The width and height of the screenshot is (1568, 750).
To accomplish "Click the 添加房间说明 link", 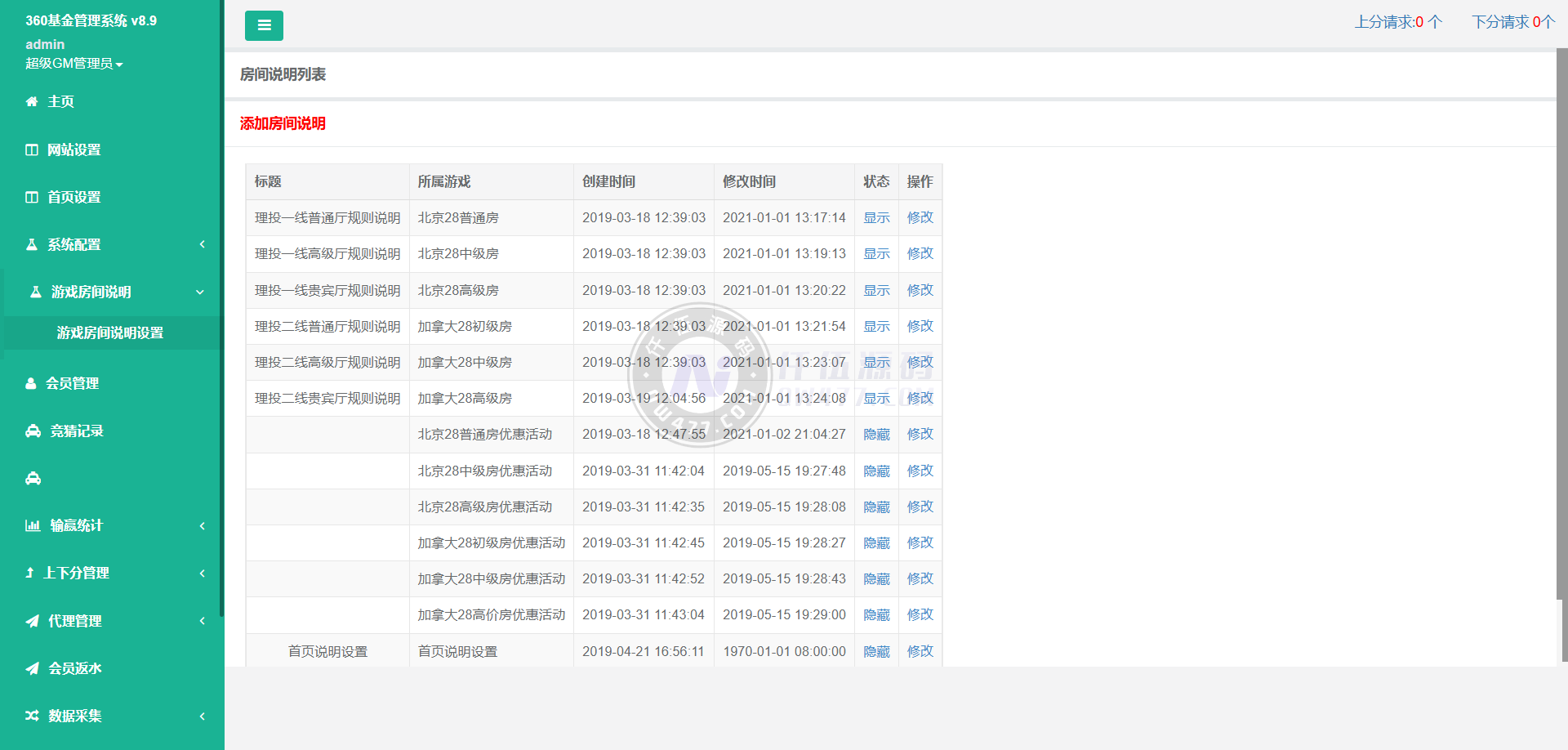I will click(283, 123).
